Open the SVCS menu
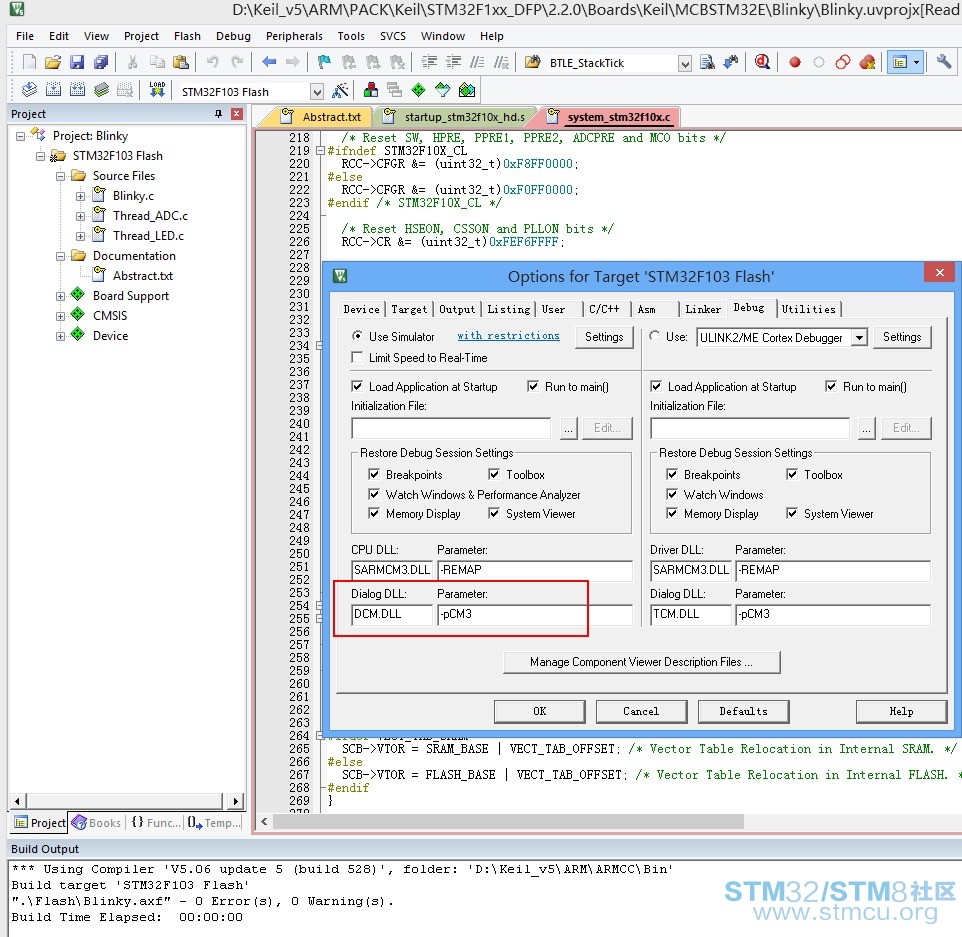 [x=393, y=36]
